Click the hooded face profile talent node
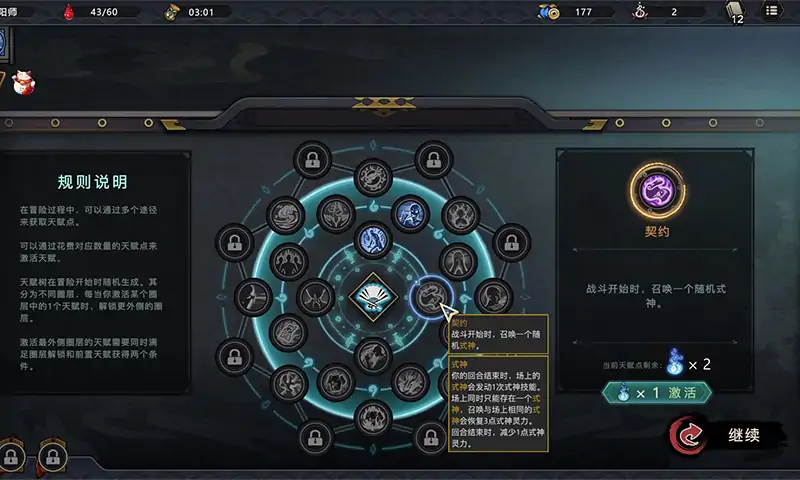This screenshot has width=800, height=480. [494, 297]
